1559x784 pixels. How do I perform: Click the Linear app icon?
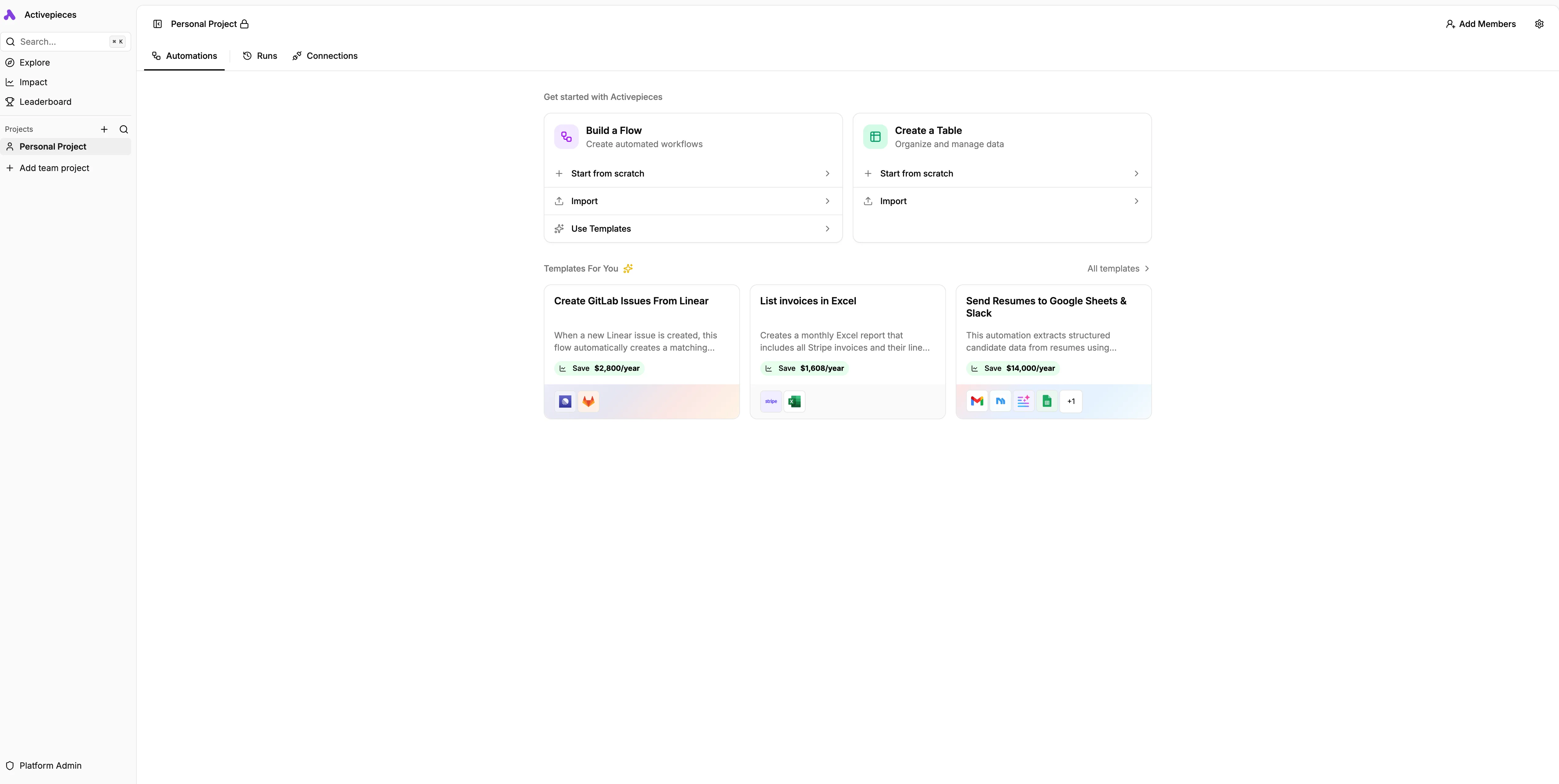coord(565,402)
